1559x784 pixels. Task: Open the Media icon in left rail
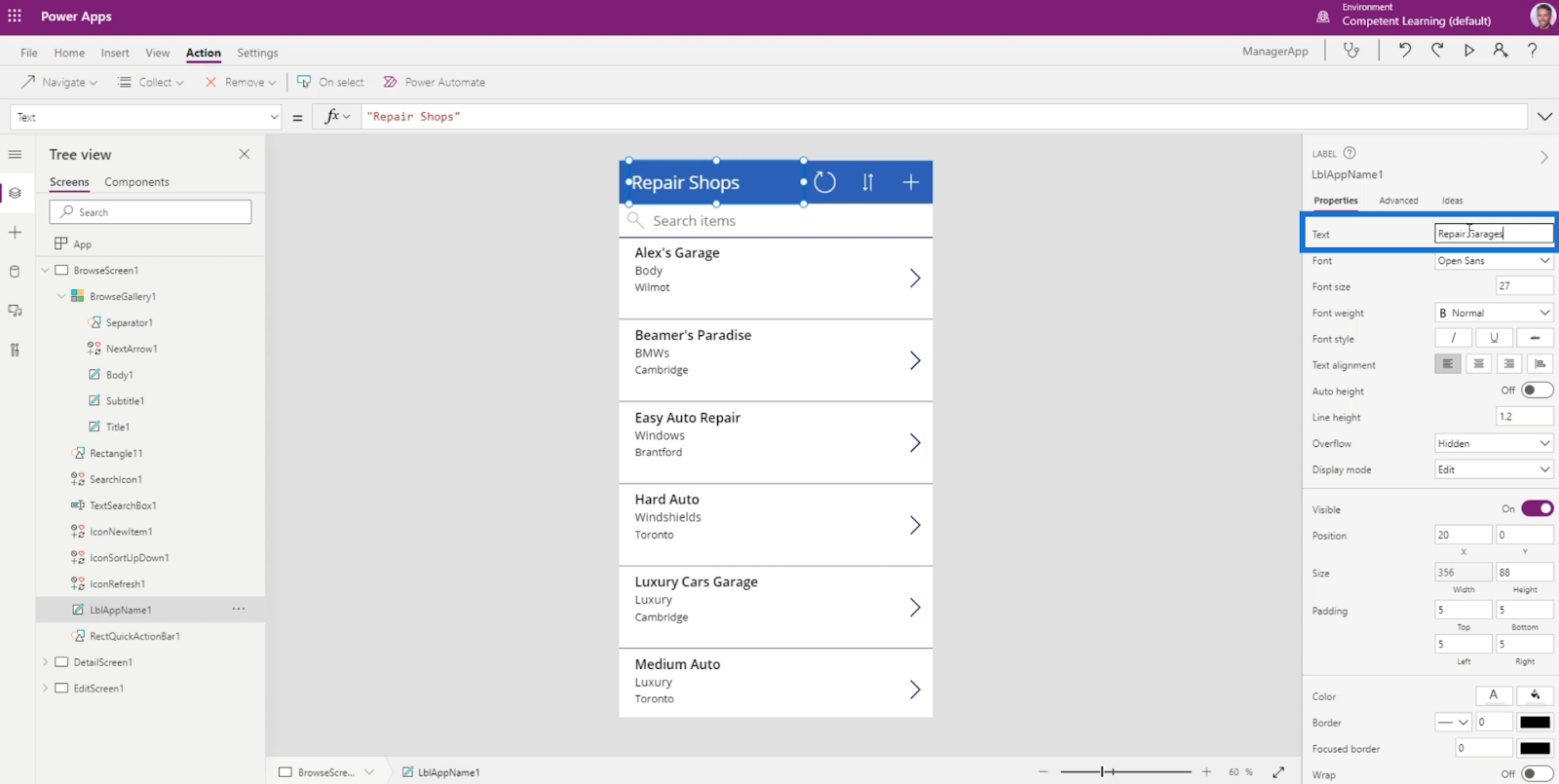click(15, 311)
